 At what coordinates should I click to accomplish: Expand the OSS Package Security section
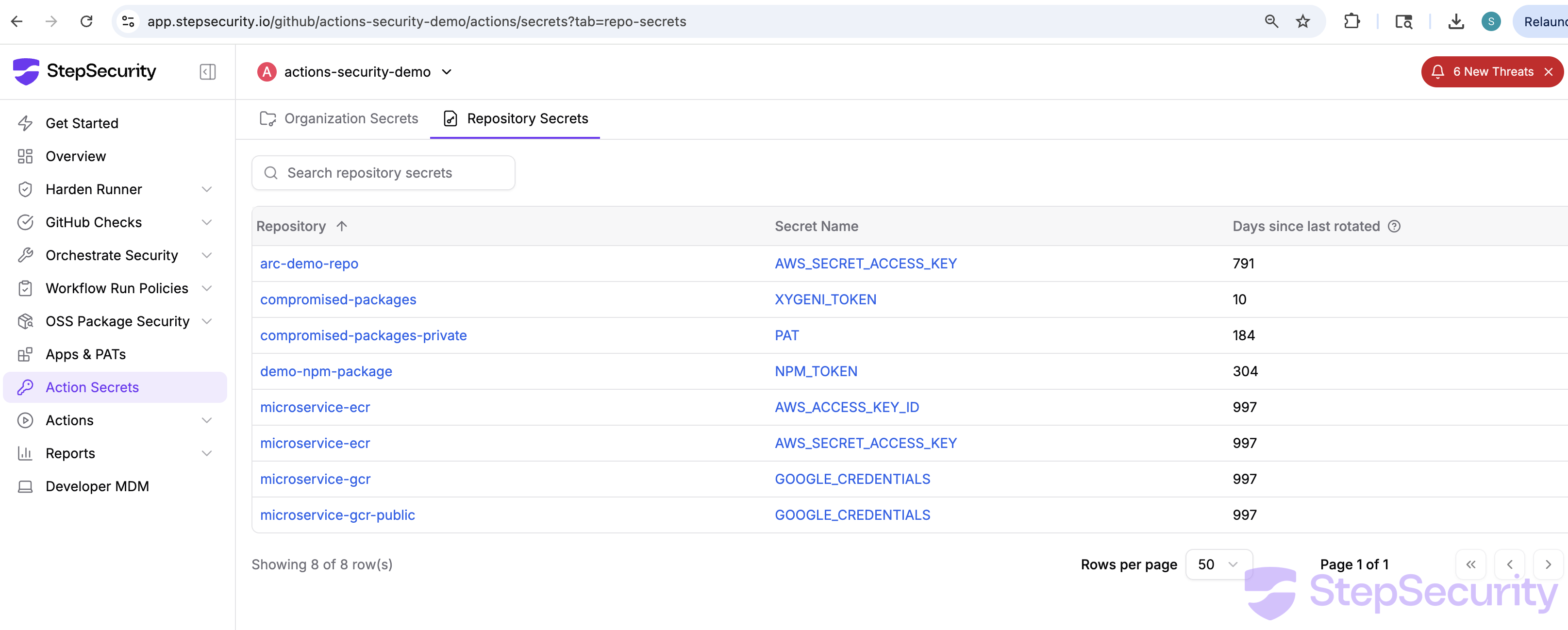point(207,321)
